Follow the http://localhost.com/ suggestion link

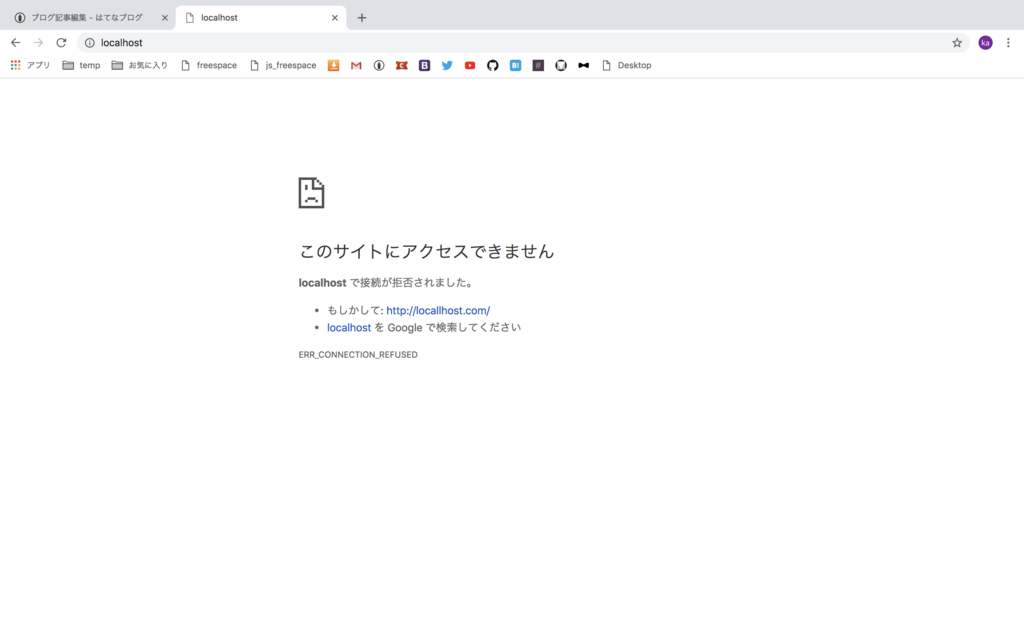(x=438, y=310)
